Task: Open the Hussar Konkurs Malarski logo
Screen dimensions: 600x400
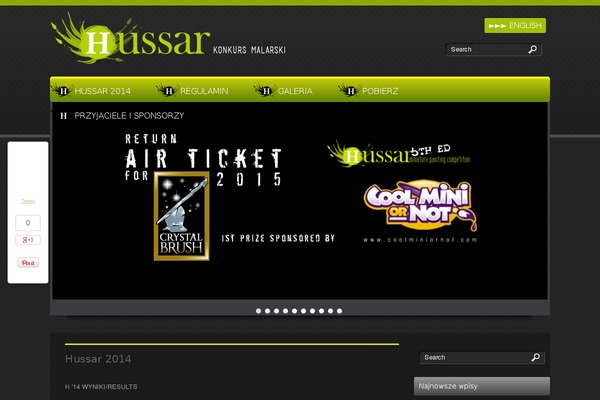Action: [168, 38]
